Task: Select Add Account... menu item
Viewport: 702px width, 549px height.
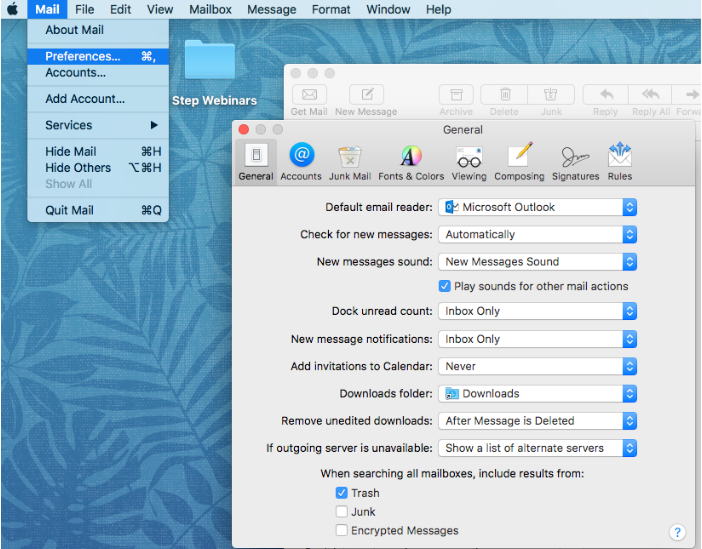Action: click(98, 99)
